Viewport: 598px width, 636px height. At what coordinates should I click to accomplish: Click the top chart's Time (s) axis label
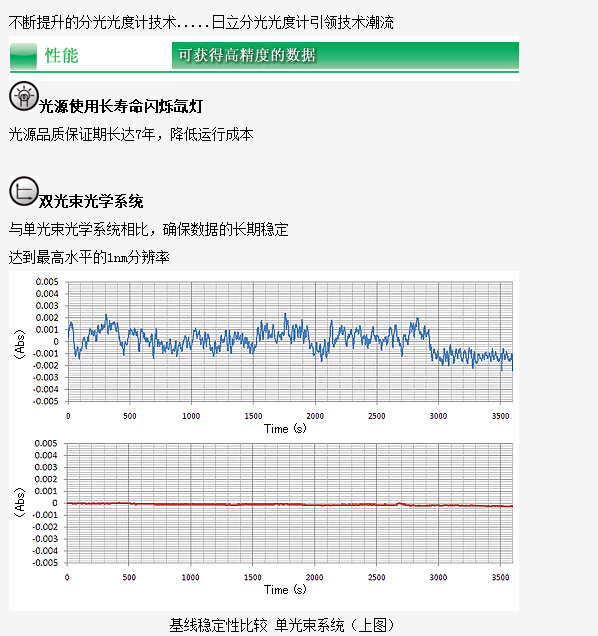coord(285,429)
